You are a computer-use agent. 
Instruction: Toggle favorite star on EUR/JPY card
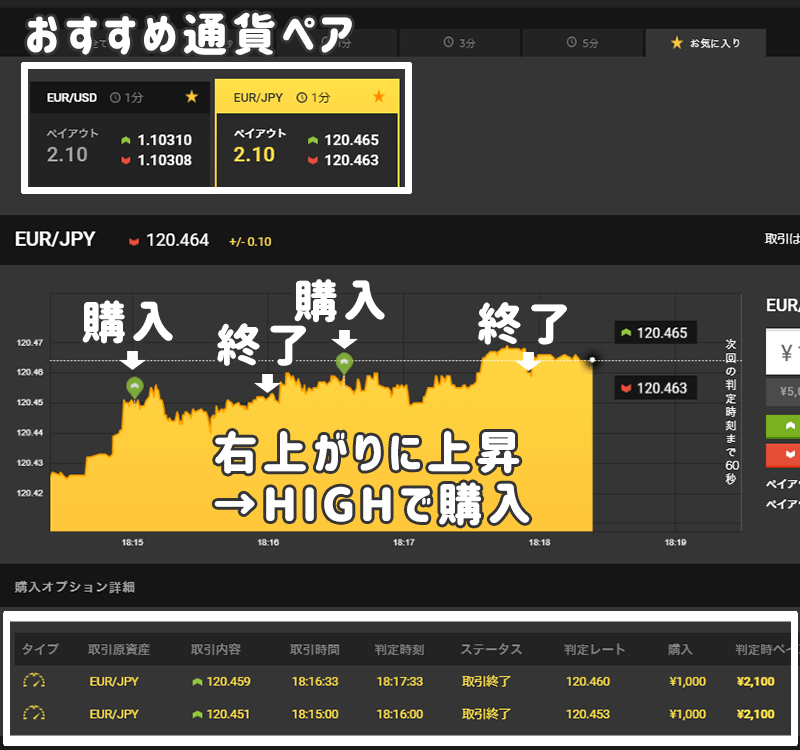(379, 96)
